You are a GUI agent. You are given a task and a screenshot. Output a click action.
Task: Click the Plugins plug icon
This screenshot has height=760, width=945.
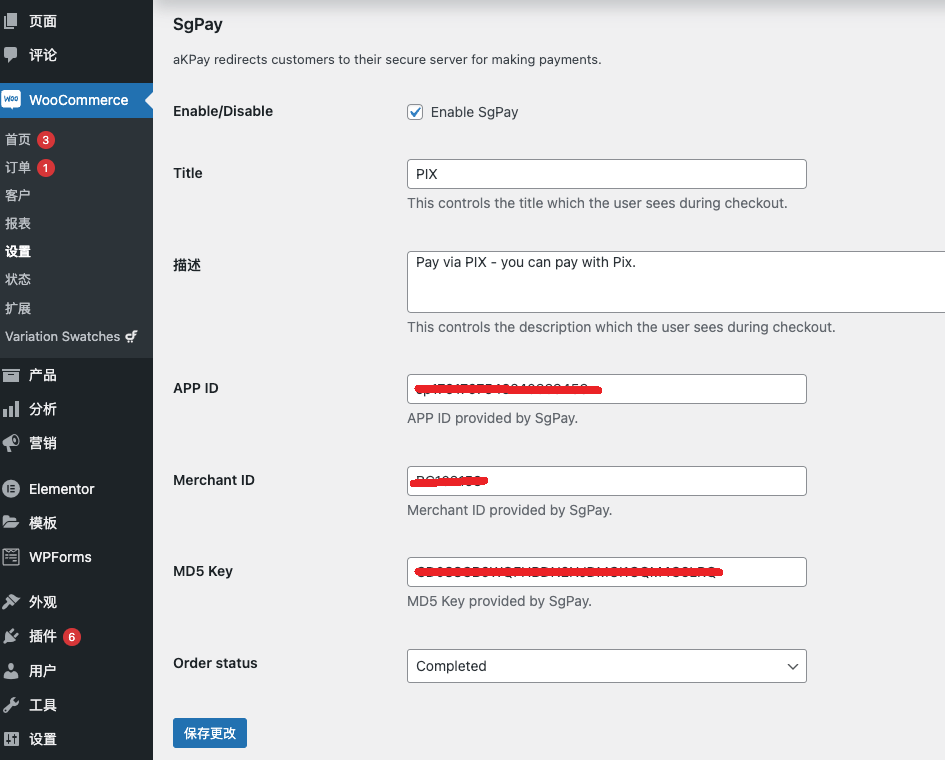[x=11, y=636]
